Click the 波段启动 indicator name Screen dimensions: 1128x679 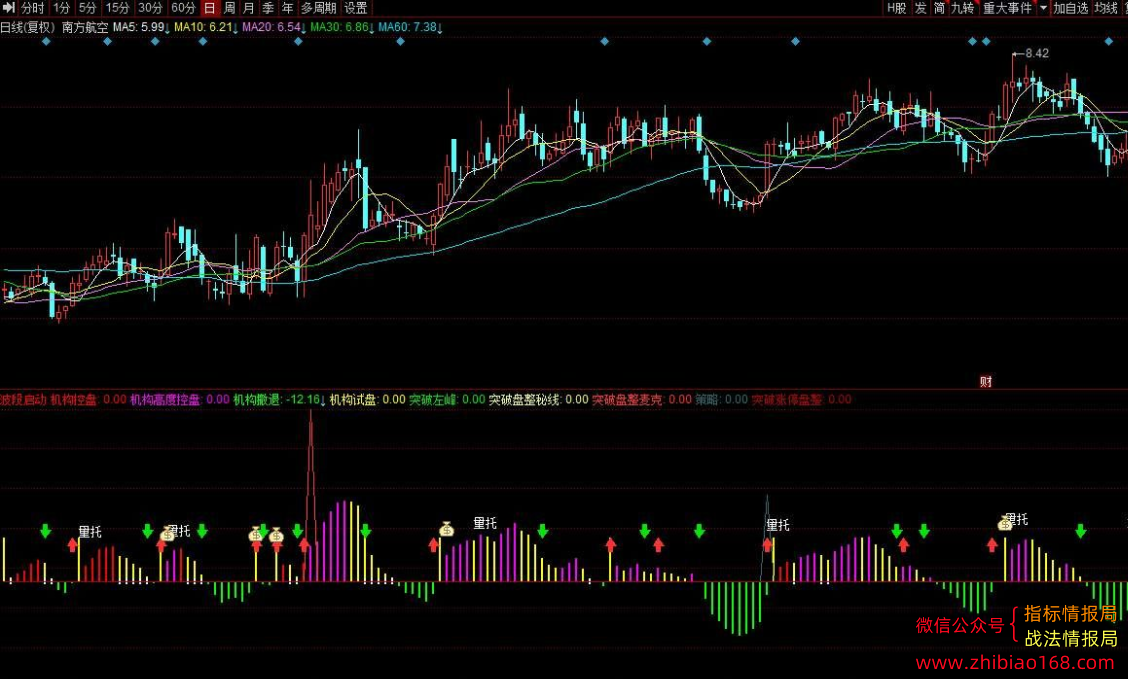(23, 399)
